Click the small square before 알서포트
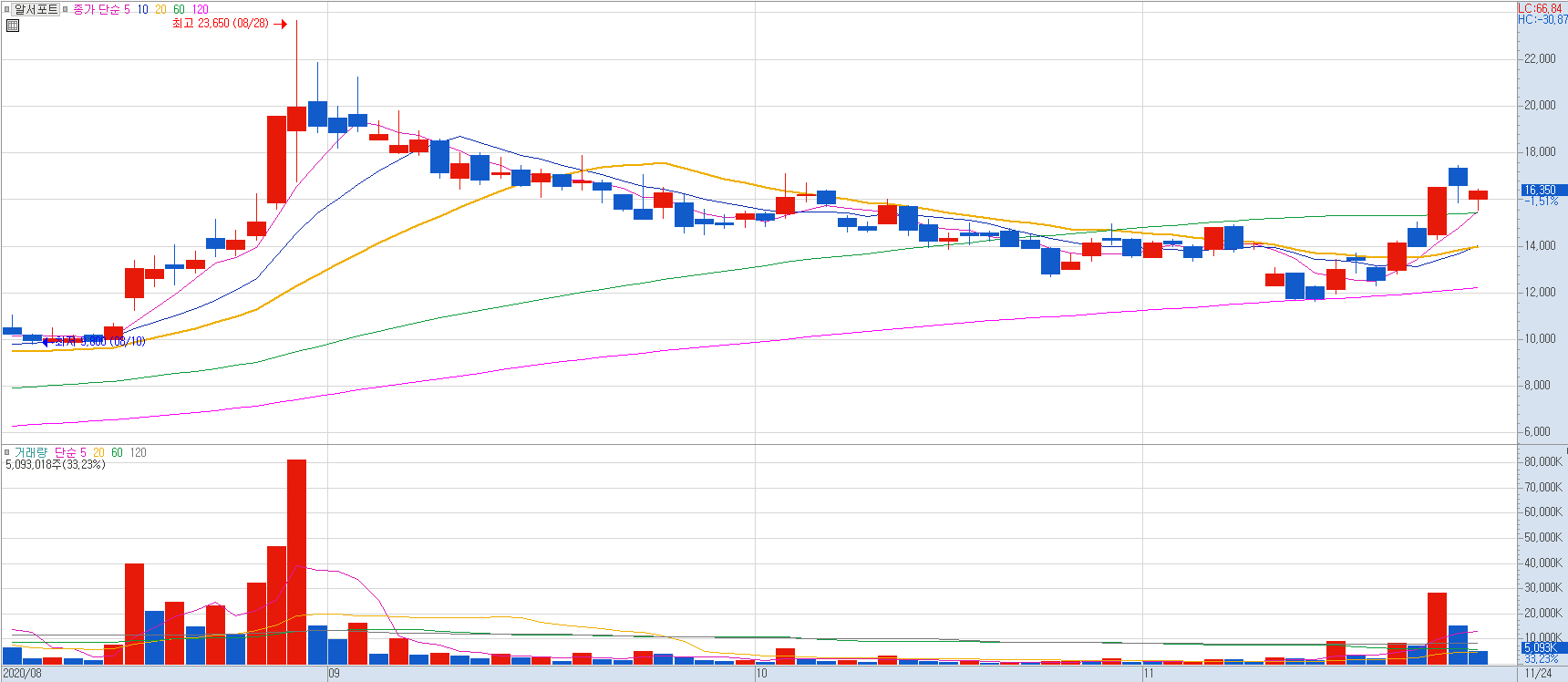Image resolution: width=1568 pixels, height=682 pixels. click(x=7, y=9)
